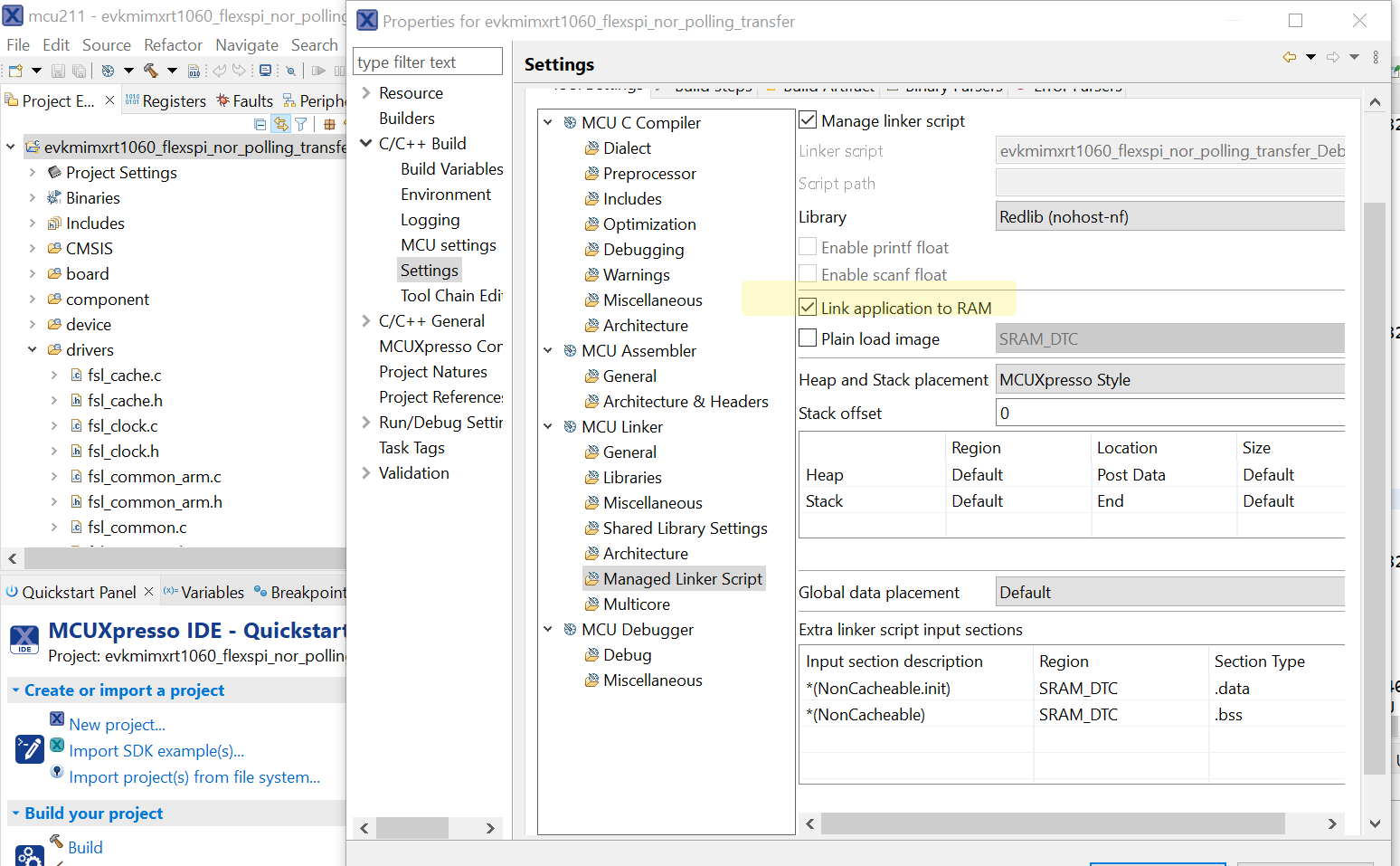Click the build configuration gauge icon
This screenshot has width=1400, height=866.
[108, 71]
